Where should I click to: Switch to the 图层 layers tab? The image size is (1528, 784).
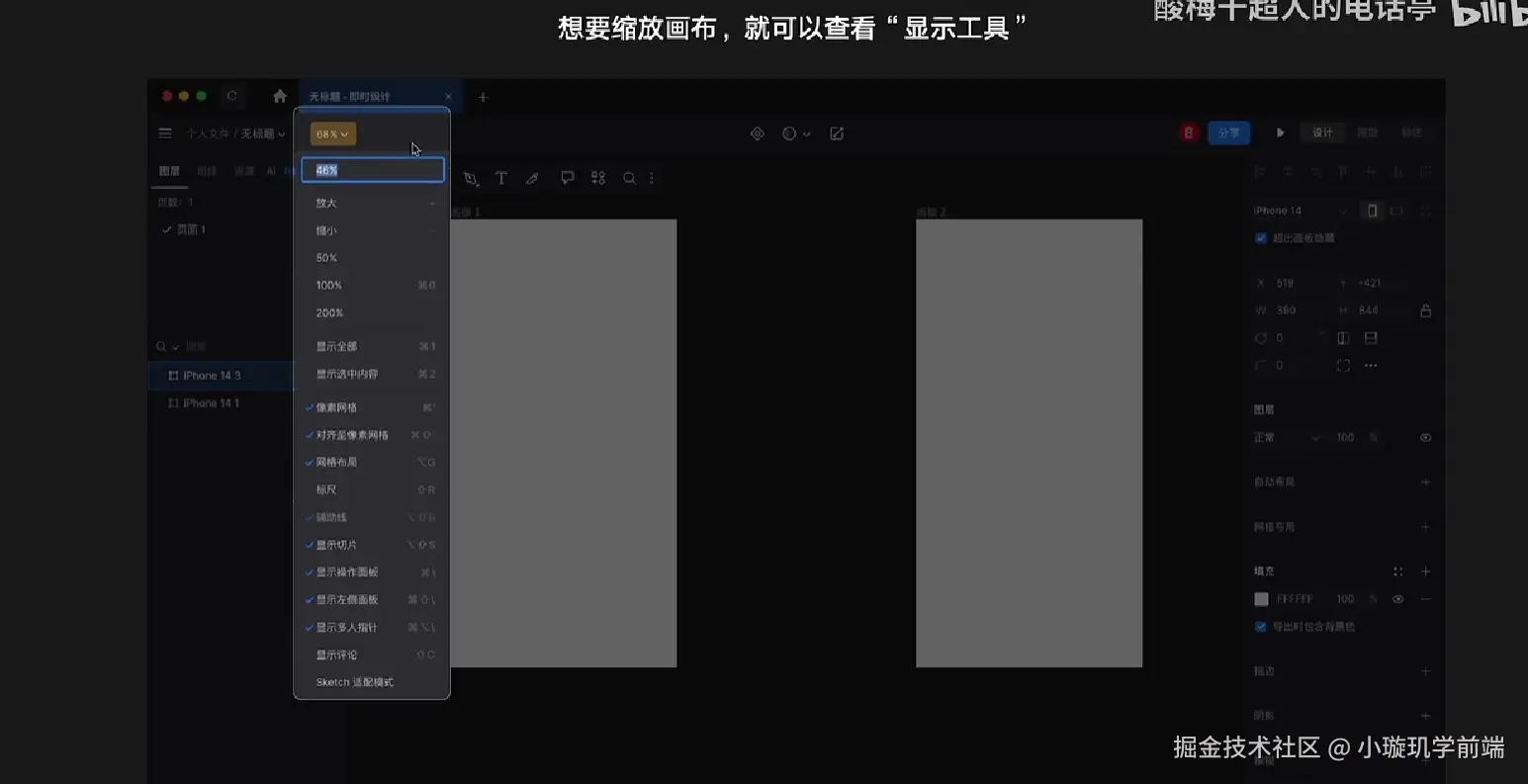coord(170,171)
